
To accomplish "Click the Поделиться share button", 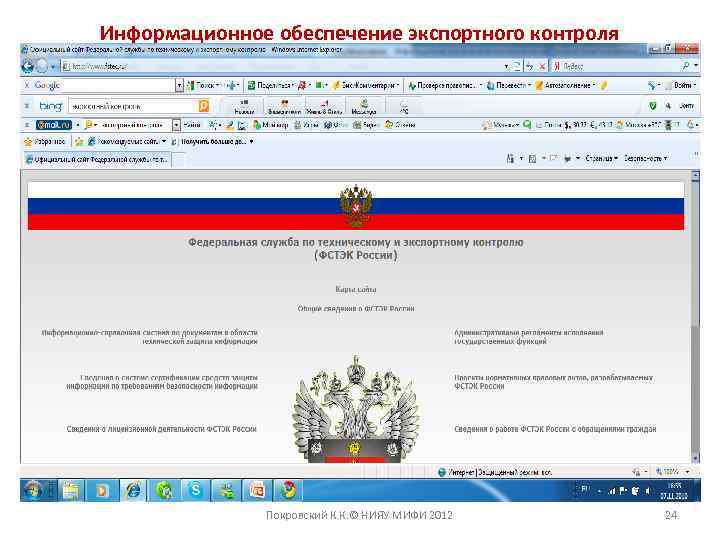I will (x=270, y=85).
